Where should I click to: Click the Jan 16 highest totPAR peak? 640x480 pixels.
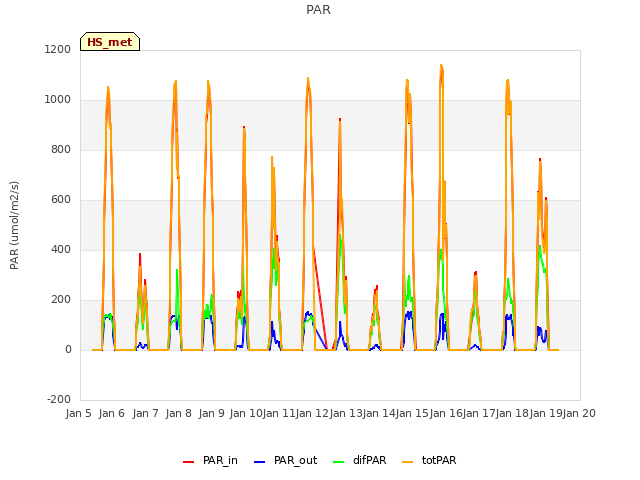(441, 66)
